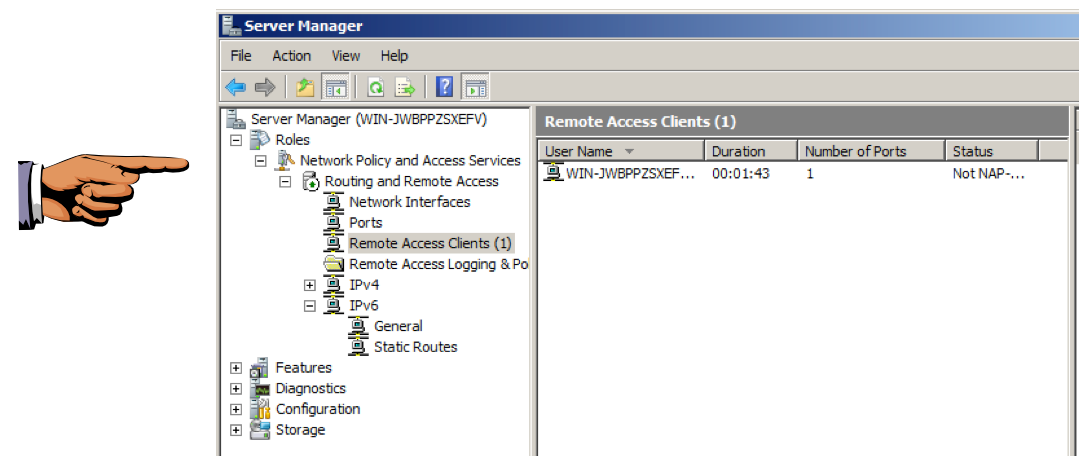The image size is (1086, 456).
Task: Click the Export List toolbar icon
Action: coord(405,88)
